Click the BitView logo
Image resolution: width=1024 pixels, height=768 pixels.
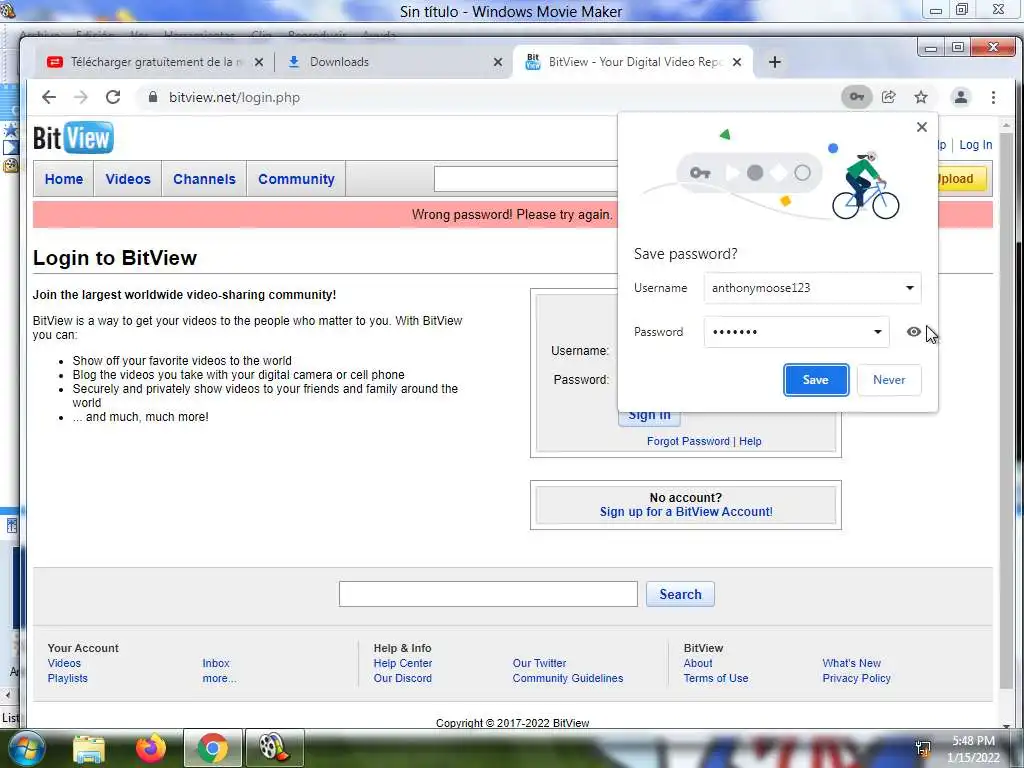click(73, 138)
